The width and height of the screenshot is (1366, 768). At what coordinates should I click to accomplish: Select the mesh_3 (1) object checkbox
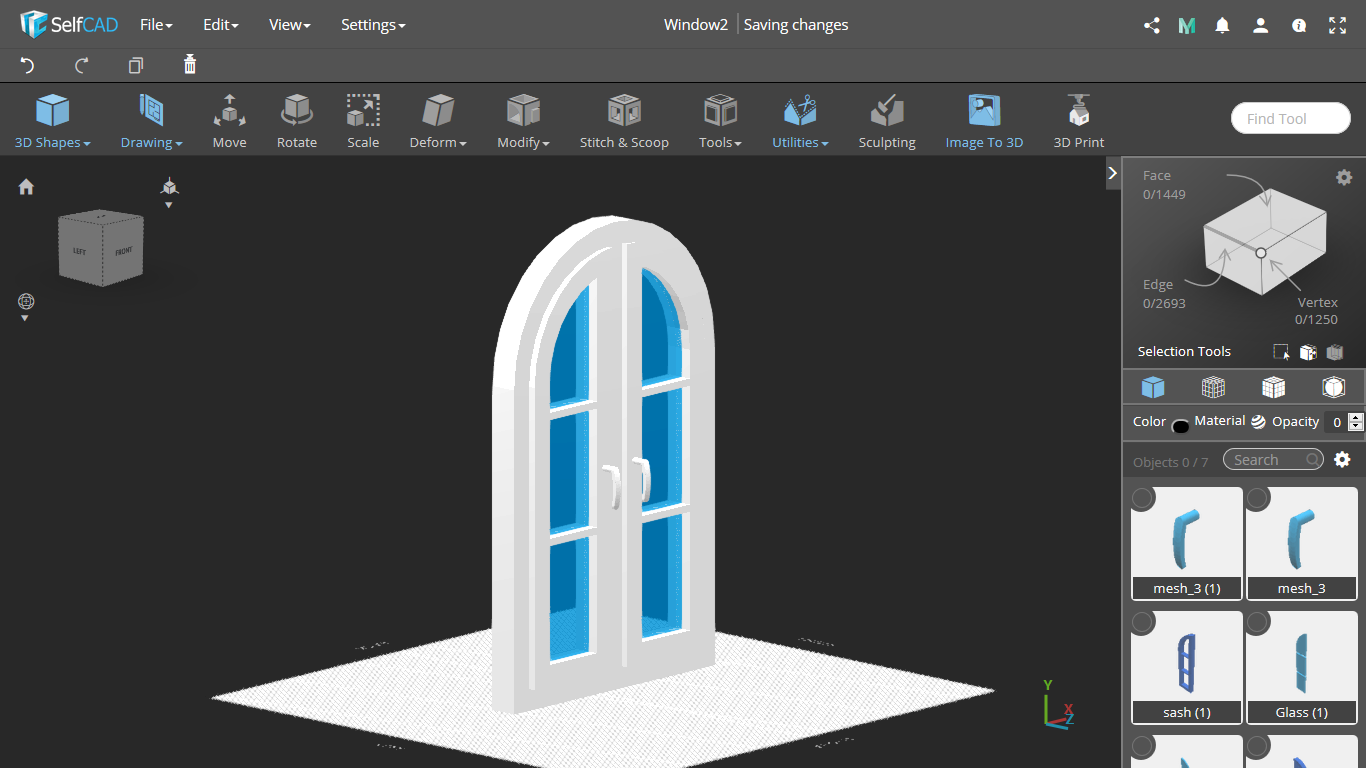coord(1143,498)
